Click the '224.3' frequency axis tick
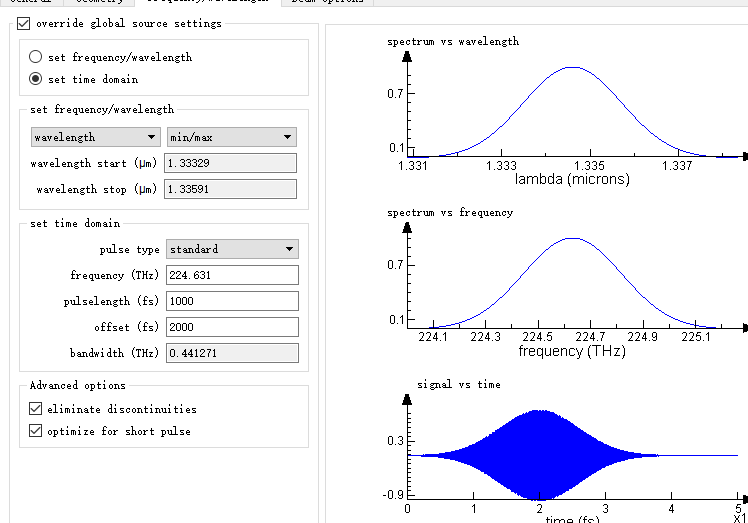This screenshot has height=523, width=748. tap(486, 337)
